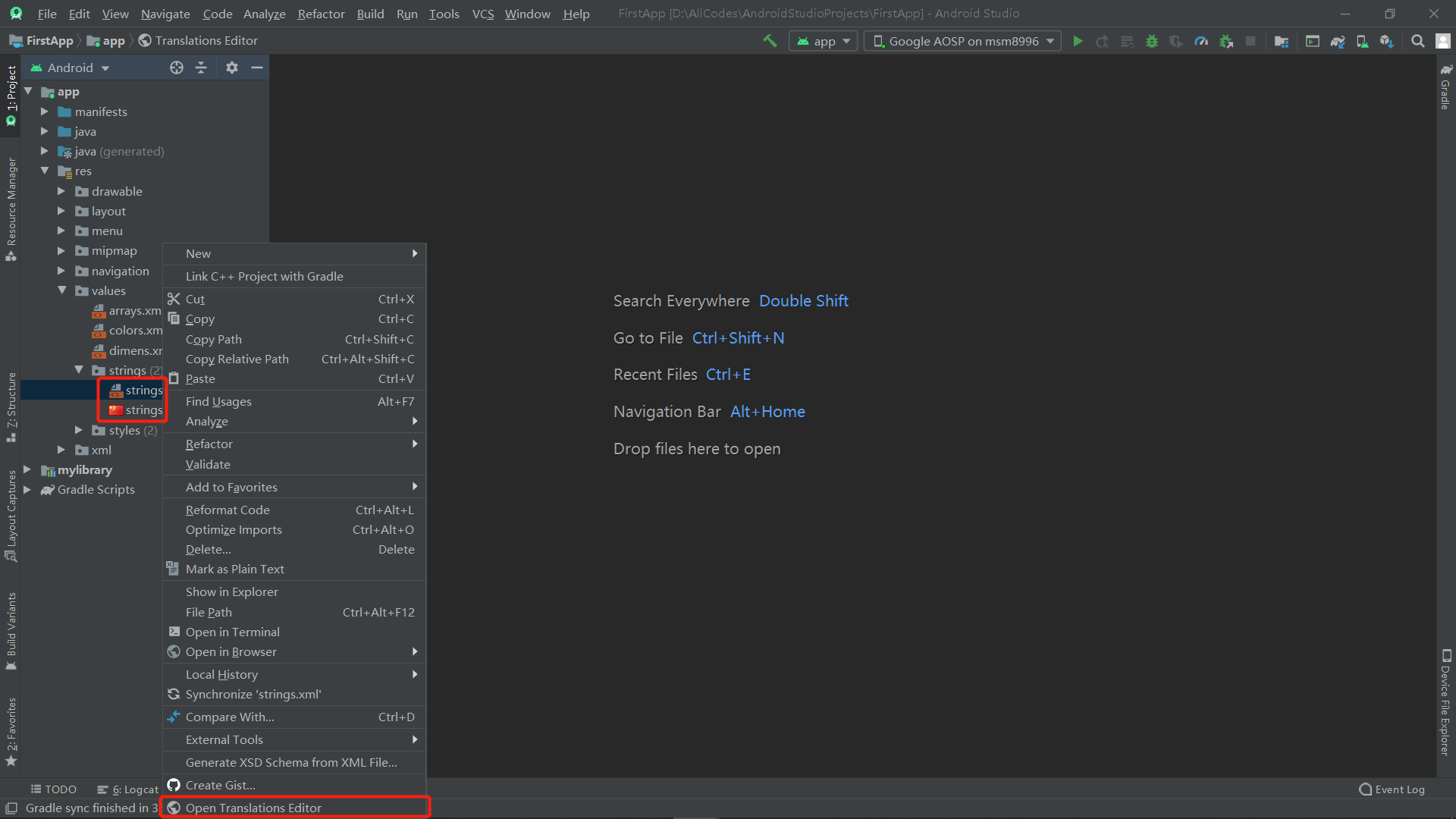Hide the Project panel with minus icon

click(257, 67)
